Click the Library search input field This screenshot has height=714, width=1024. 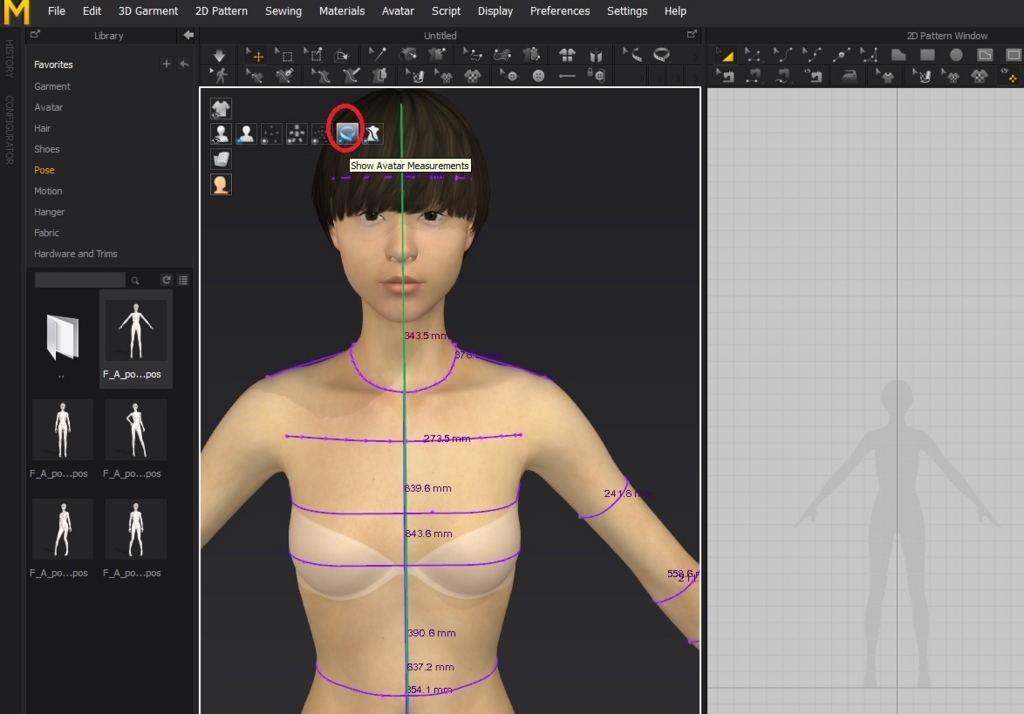[80, 280]
